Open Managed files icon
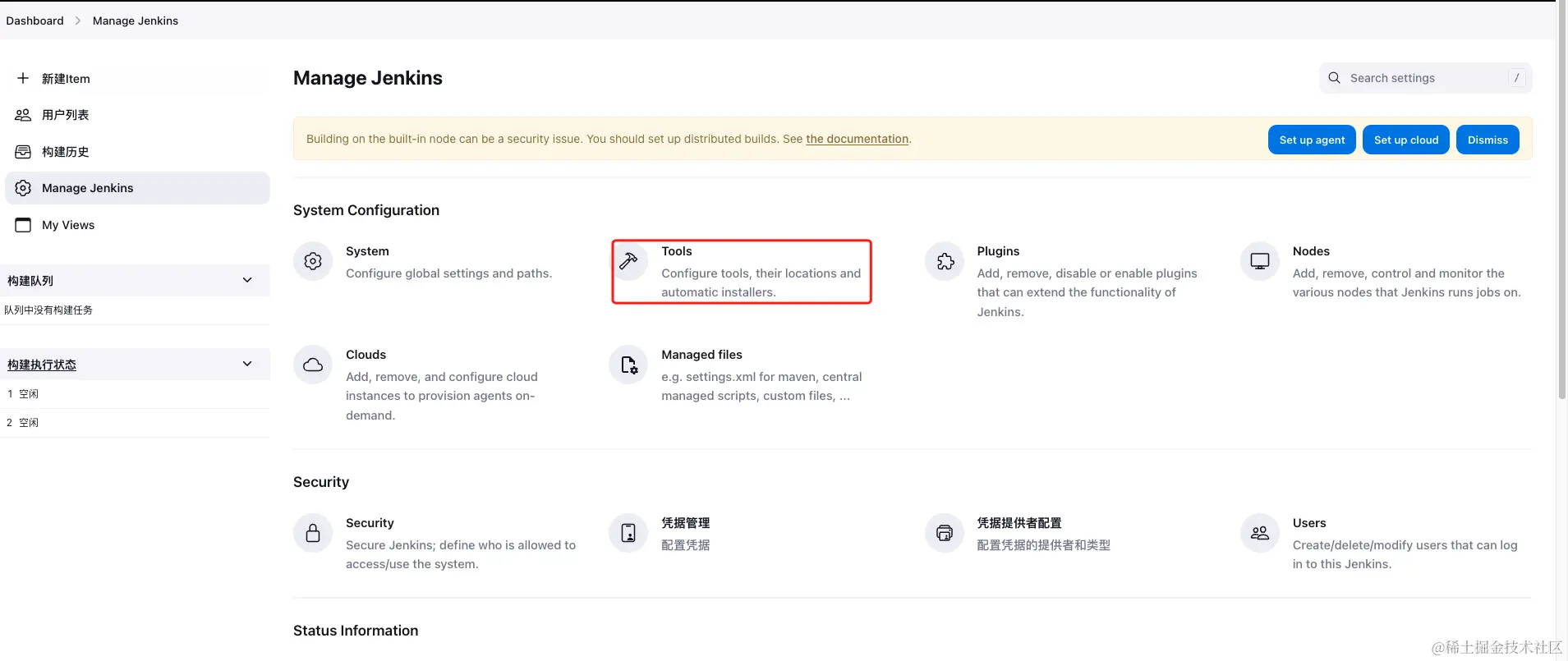Screen dimensions: 1568x661 tap(628, 365)
